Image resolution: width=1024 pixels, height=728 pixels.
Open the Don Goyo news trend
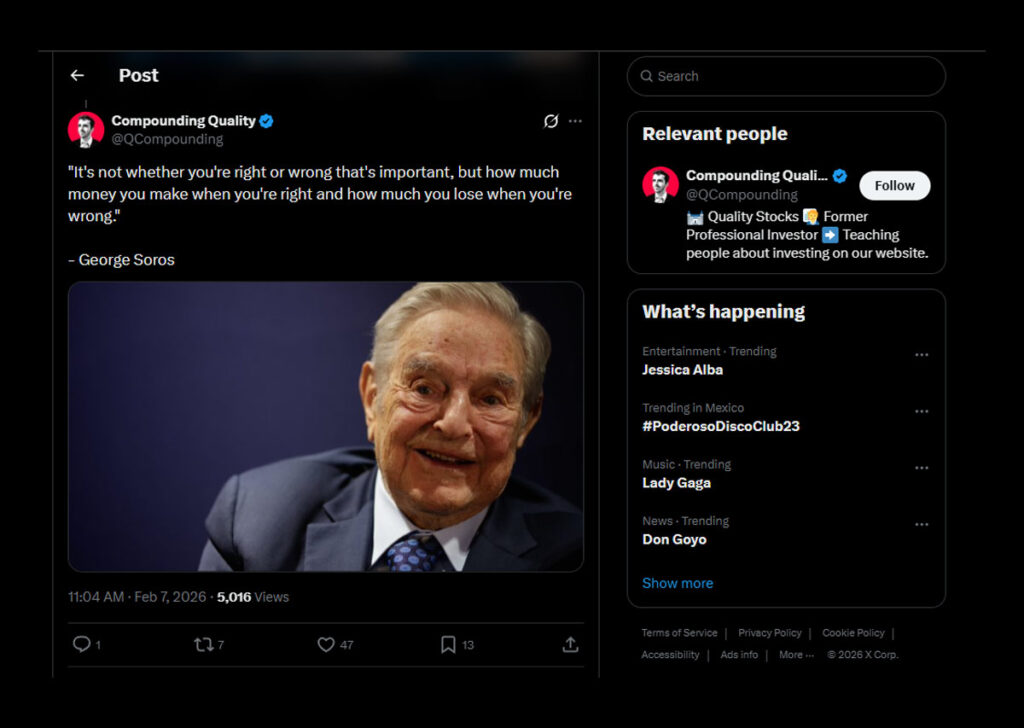tap(674, 540)
